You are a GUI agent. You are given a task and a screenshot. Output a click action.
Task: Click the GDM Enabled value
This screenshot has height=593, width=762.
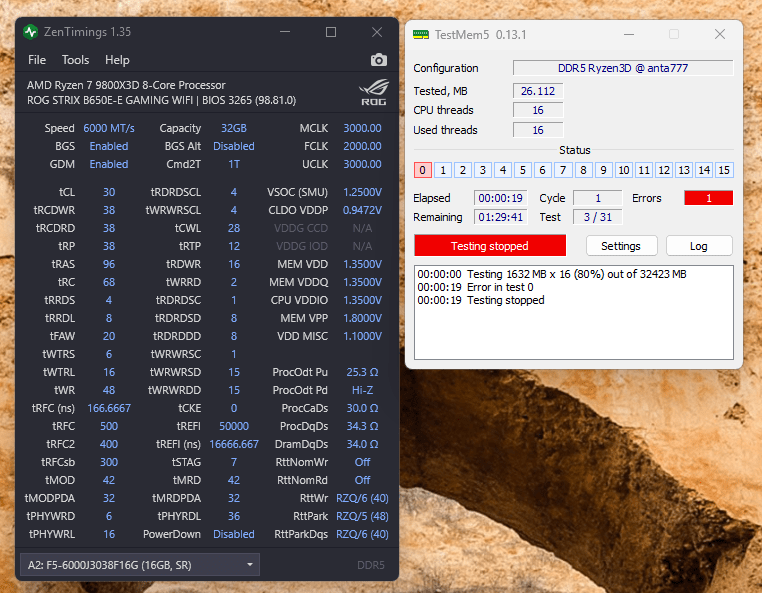point(109,164)
